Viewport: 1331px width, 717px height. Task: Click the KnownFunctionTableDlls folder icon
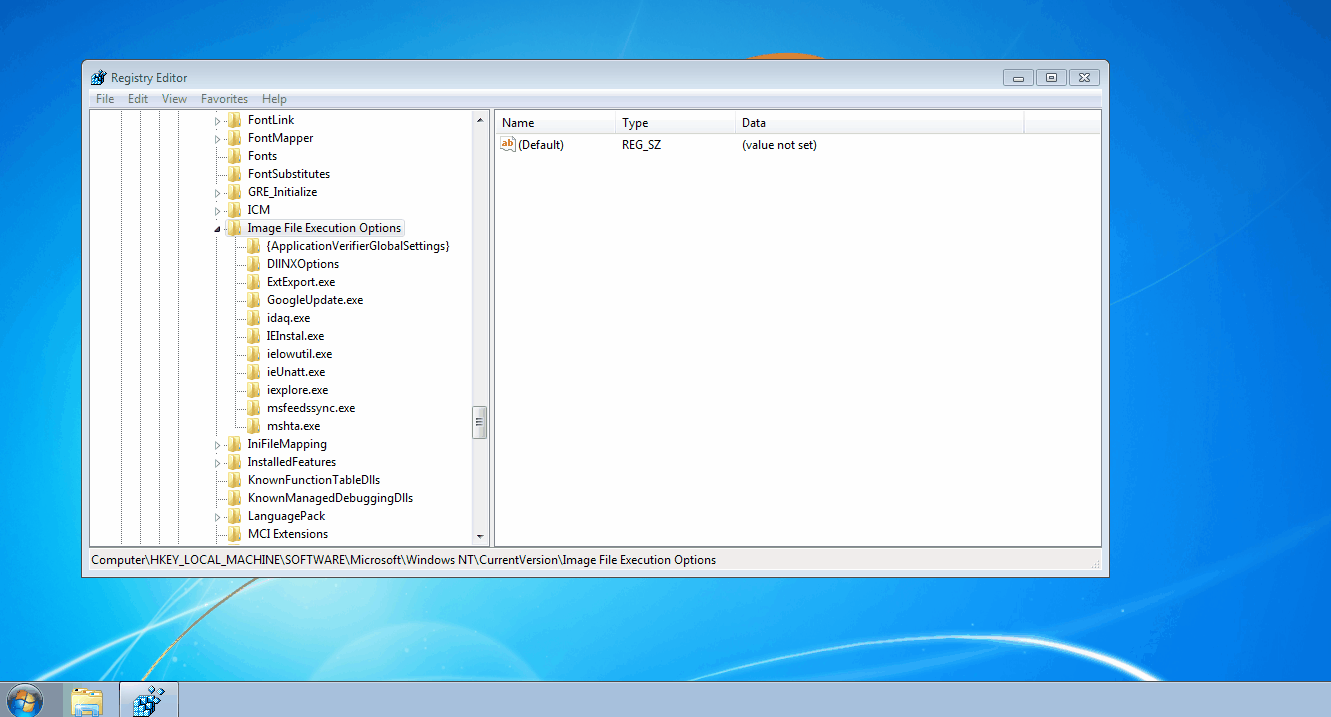235,480
